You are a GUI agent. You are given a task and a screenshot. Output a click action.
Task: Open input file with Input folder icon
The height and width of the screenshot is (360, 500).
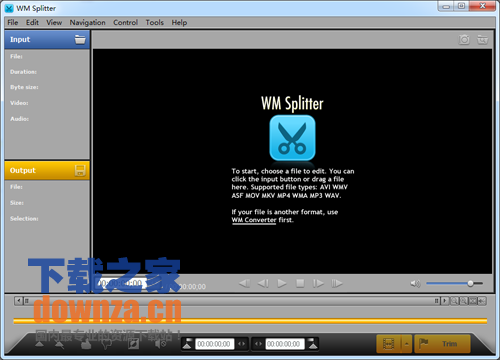point(80,39)
